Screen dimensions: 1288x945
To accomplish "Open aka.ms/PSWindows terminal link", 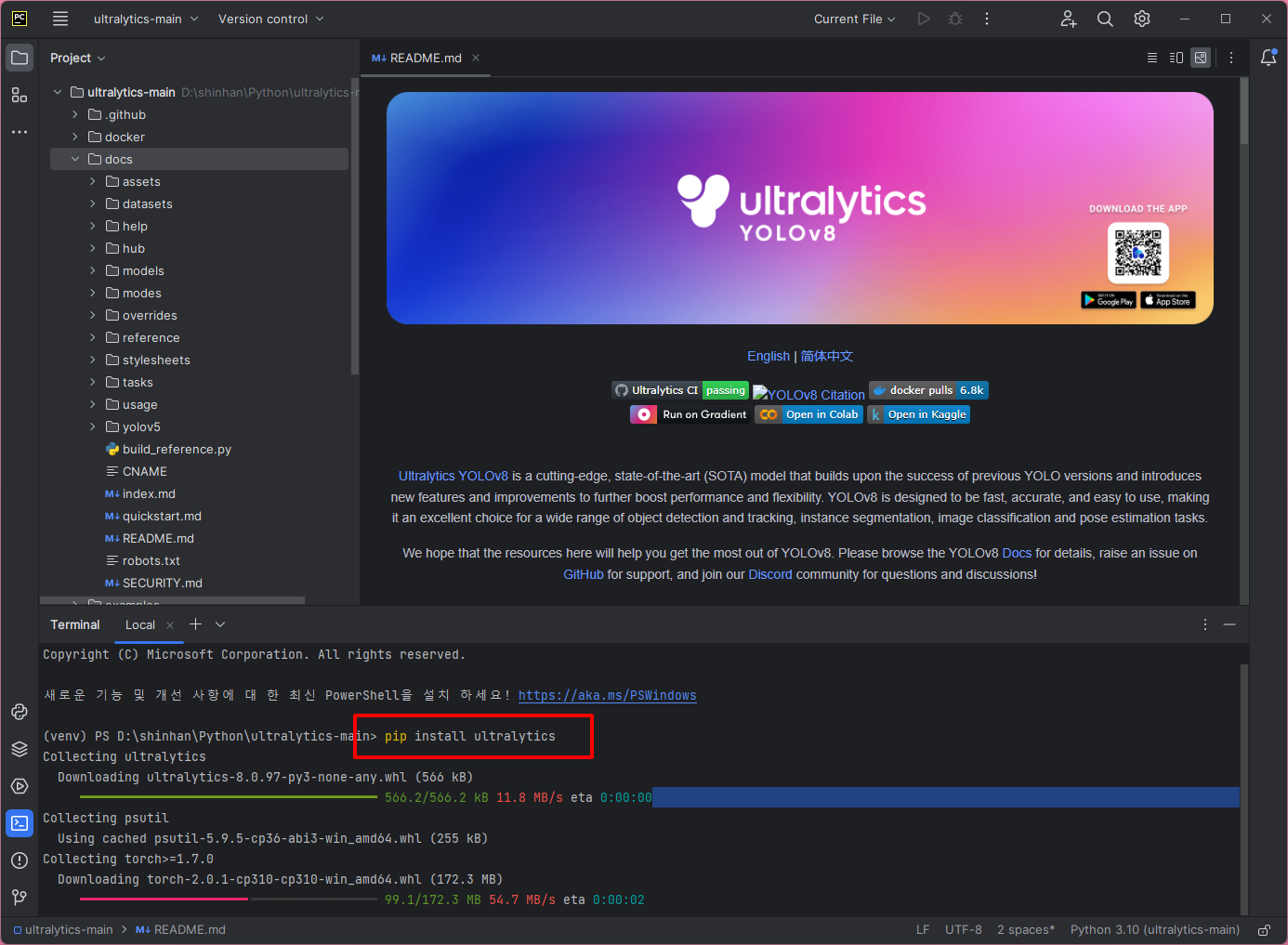I will tap(607, 695).
